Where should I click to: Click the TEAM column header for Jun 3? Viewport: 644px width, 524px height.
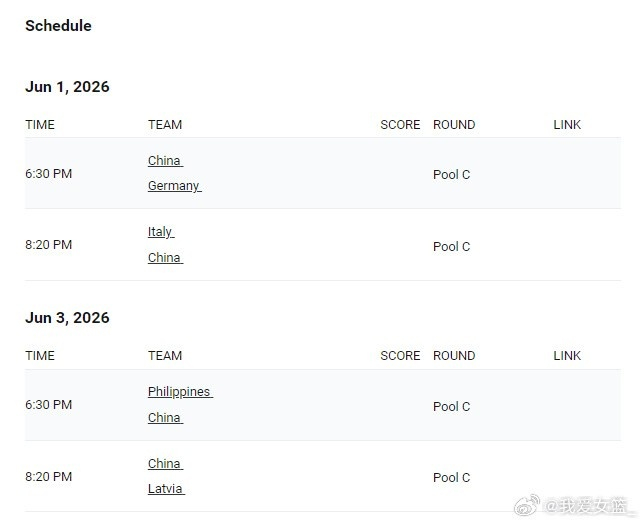(x=165, y=356)
